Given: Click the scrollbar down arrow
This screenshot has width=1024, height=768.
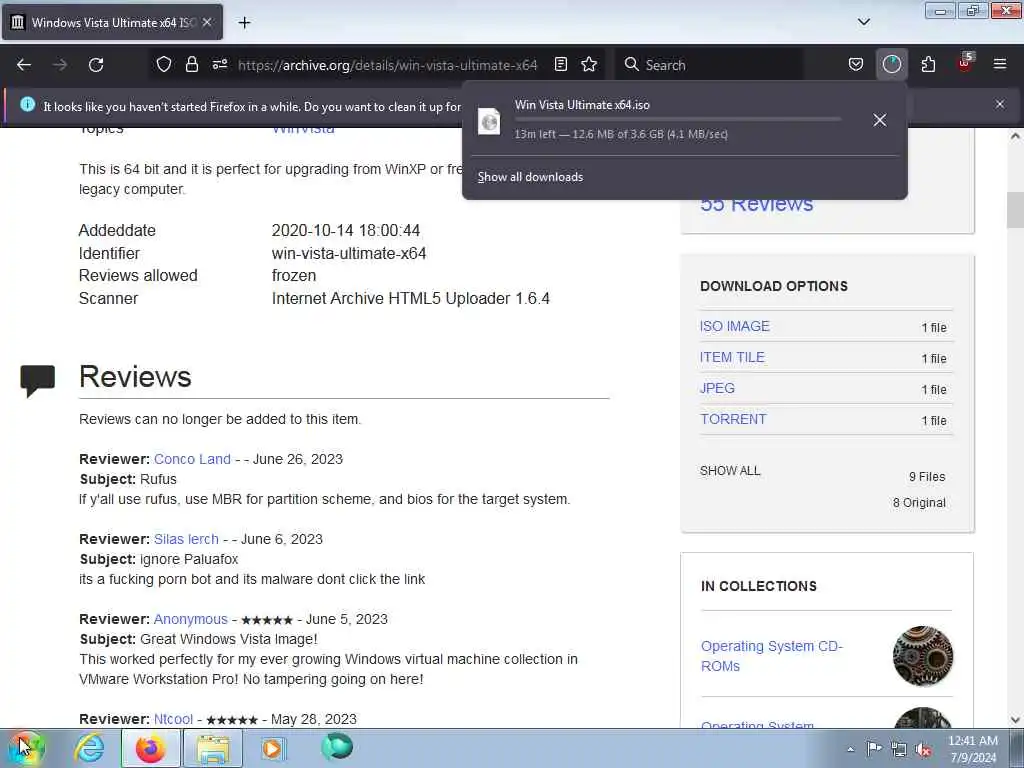Looking at the screenshot, I should click(x=1015, y=720).
